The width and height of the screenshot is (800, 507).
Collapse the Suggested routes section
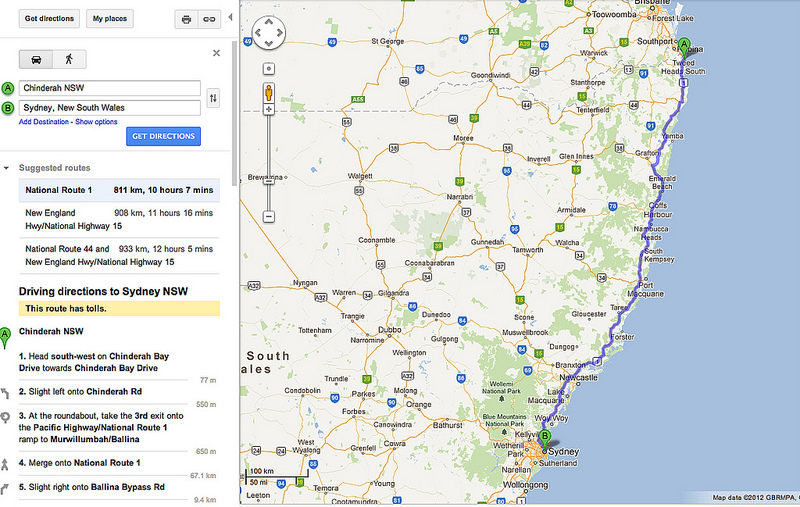[x=6, y=168]
